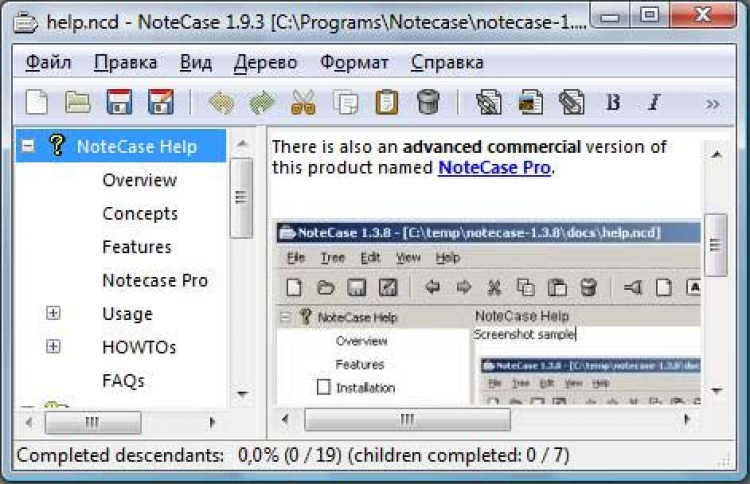Open the Вид menu

196,63
